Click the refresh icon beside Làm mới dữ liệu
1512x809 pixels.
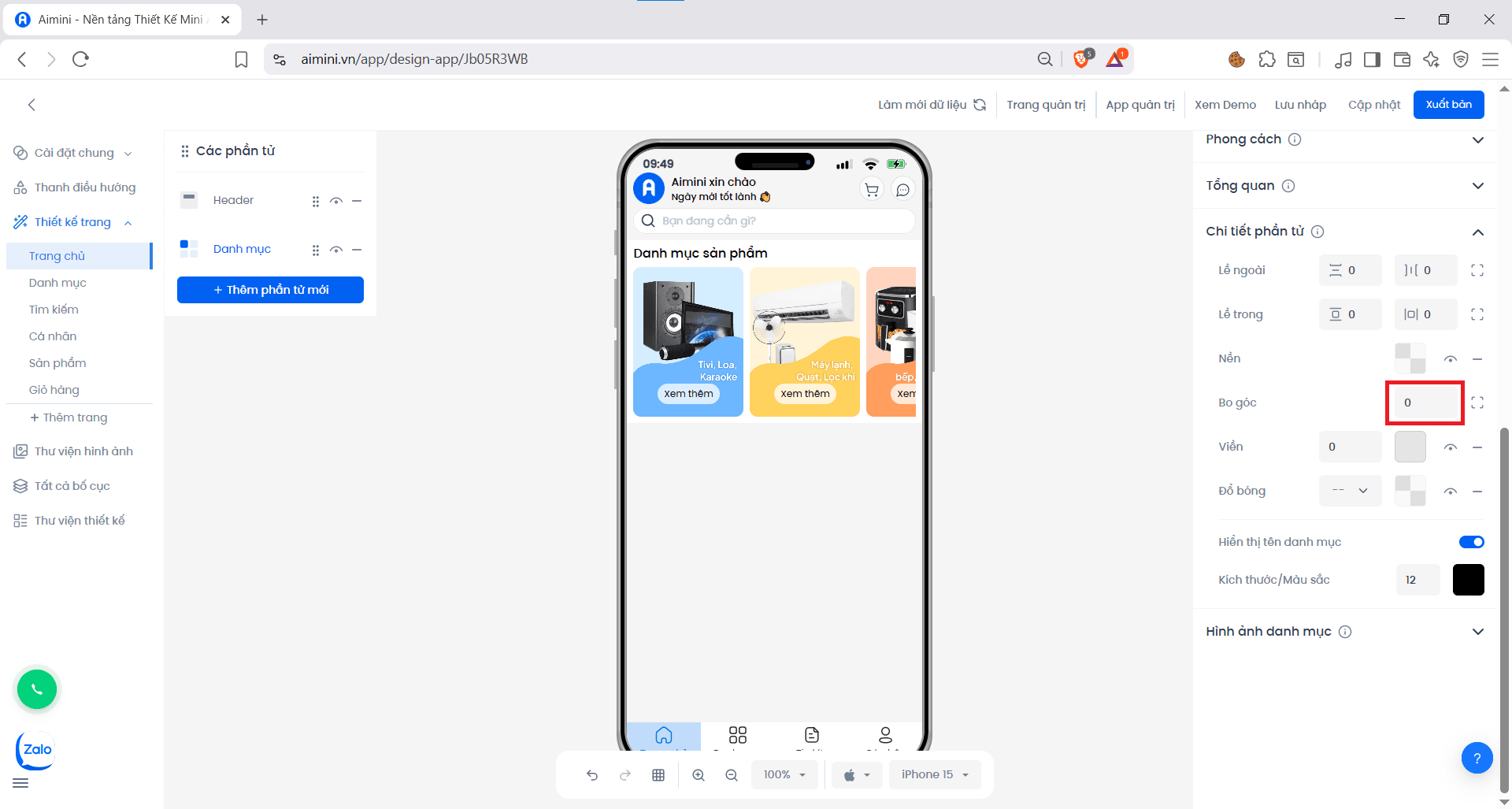[980, 105]
